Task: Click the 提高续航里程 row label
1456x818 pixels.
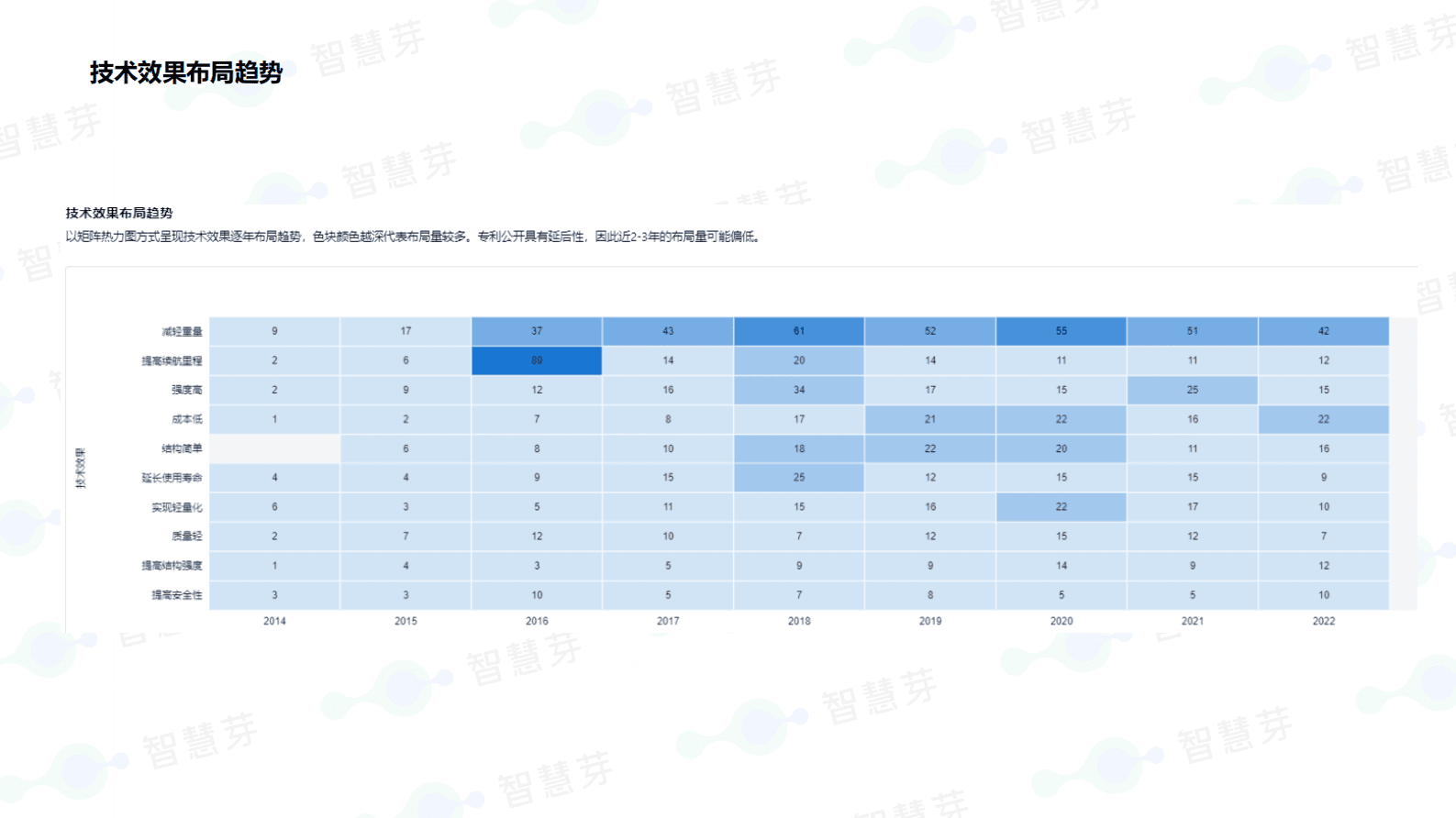Action: click(172, 361)
